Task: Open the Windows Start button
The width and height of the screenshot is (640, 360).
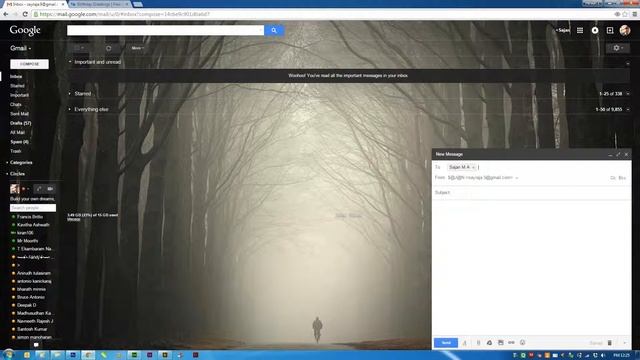Action: (x=8, y=354)
